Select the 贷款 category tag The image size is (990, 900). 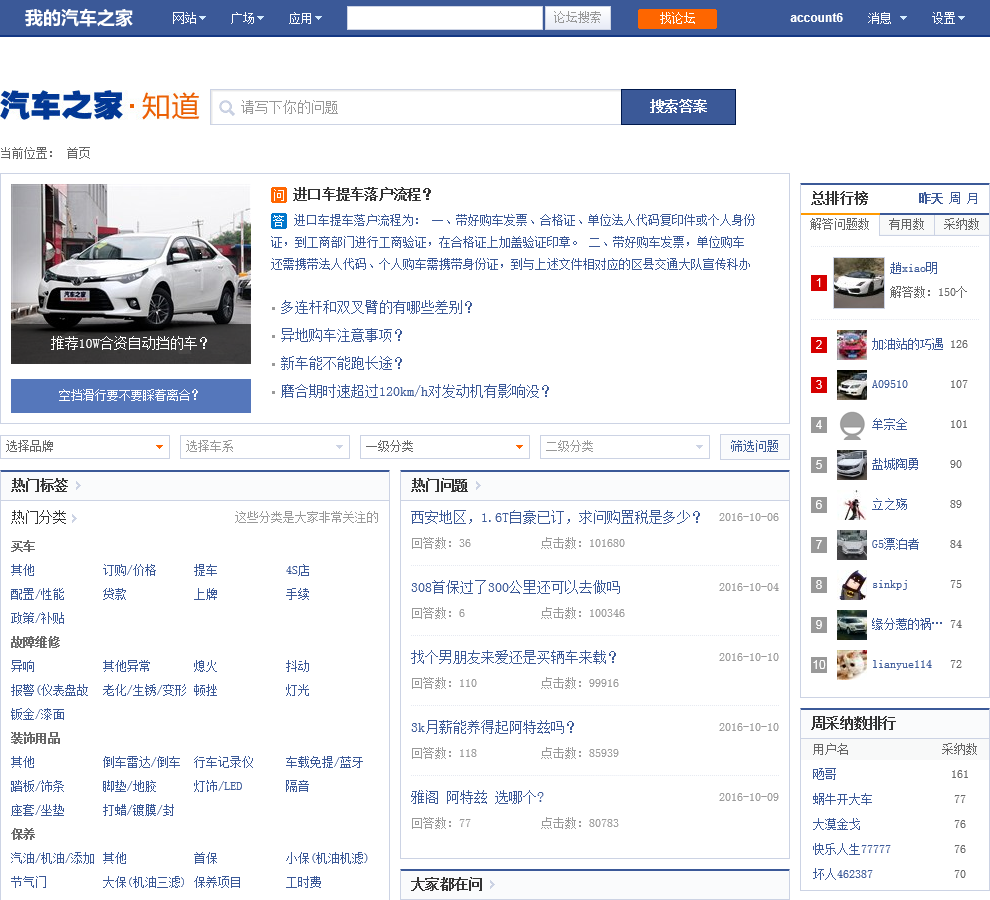(x=114, y=594)
